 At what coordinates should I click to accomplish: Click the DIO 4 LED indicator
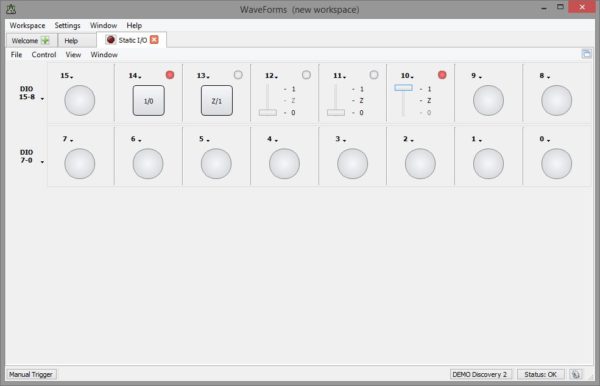click(x=284, y=164)
